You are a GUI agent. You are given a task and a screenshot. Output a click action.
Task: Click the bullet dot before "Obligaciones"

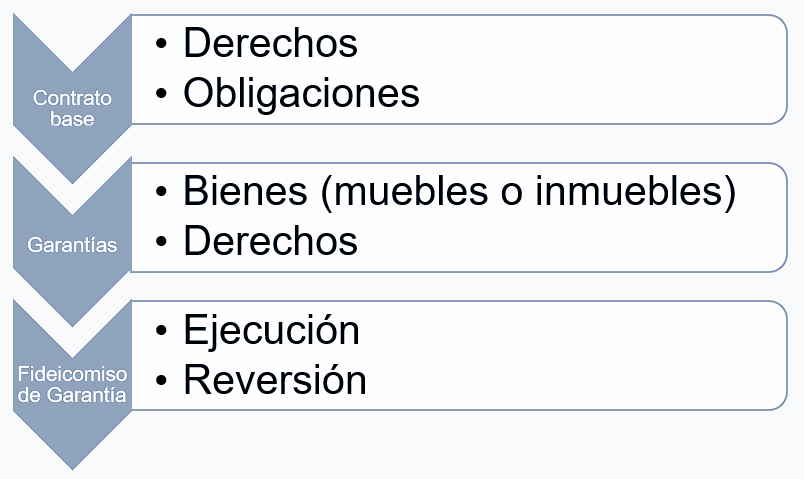point(165,94)
